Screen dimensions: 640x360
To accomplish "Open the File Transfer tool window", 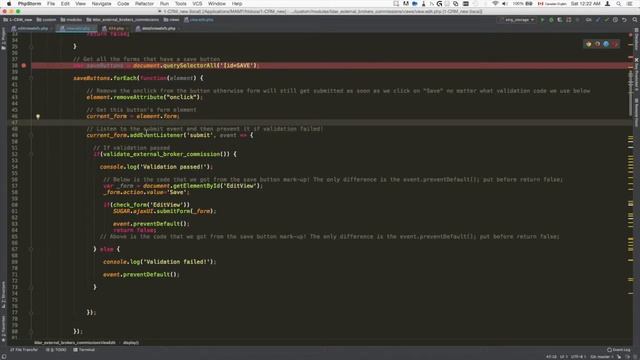I will 24,350.
